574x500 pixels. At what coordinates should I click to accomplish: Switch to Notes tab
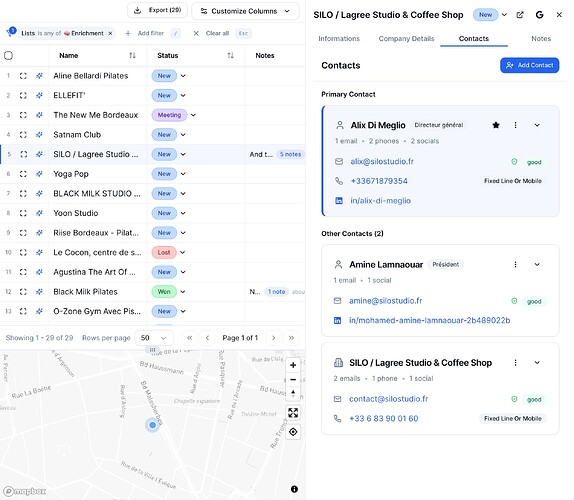click(541, 38)
